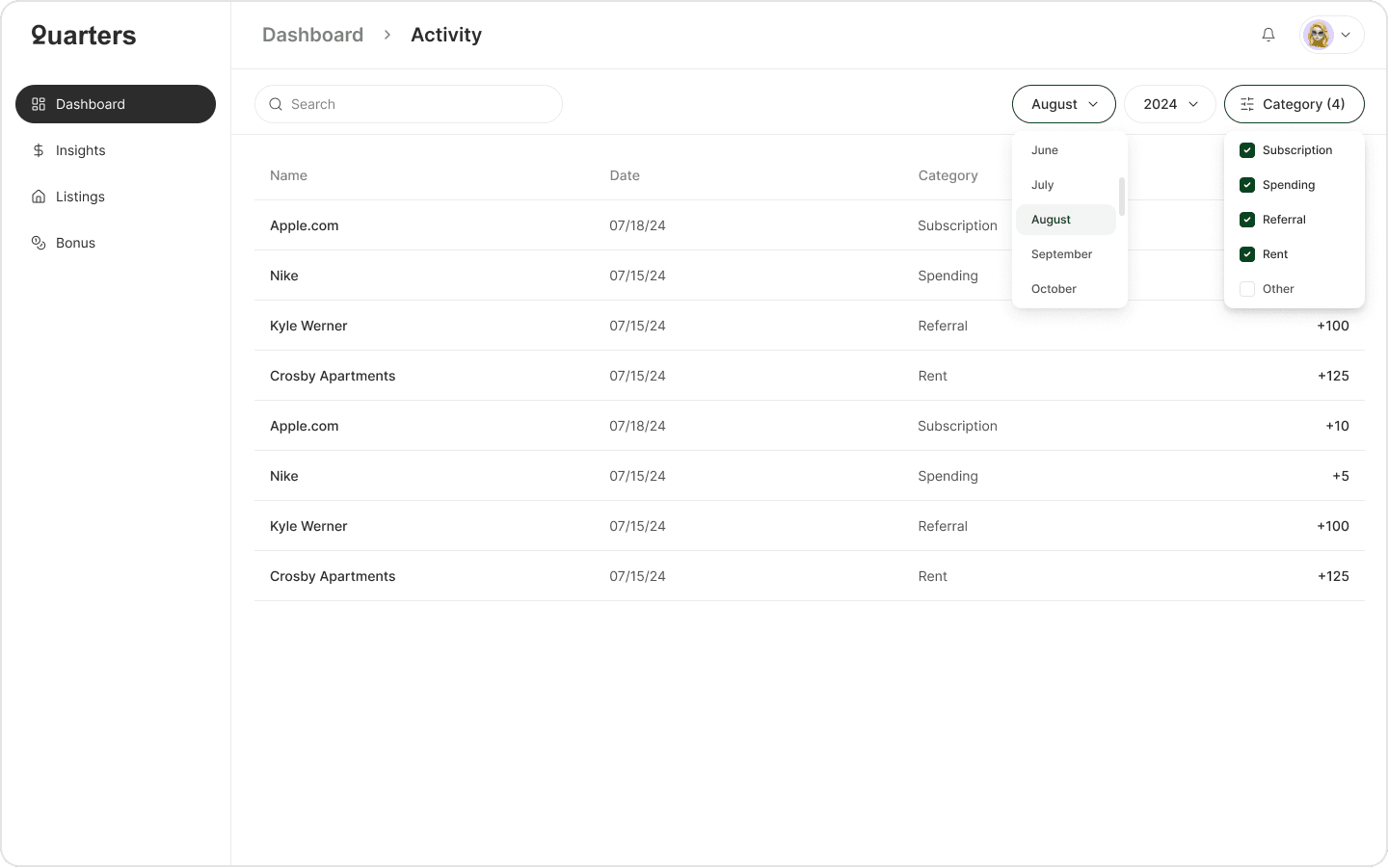1388x868 pixels.
Task: Enable the Other category checkbox
Action: pos(1247,289)
